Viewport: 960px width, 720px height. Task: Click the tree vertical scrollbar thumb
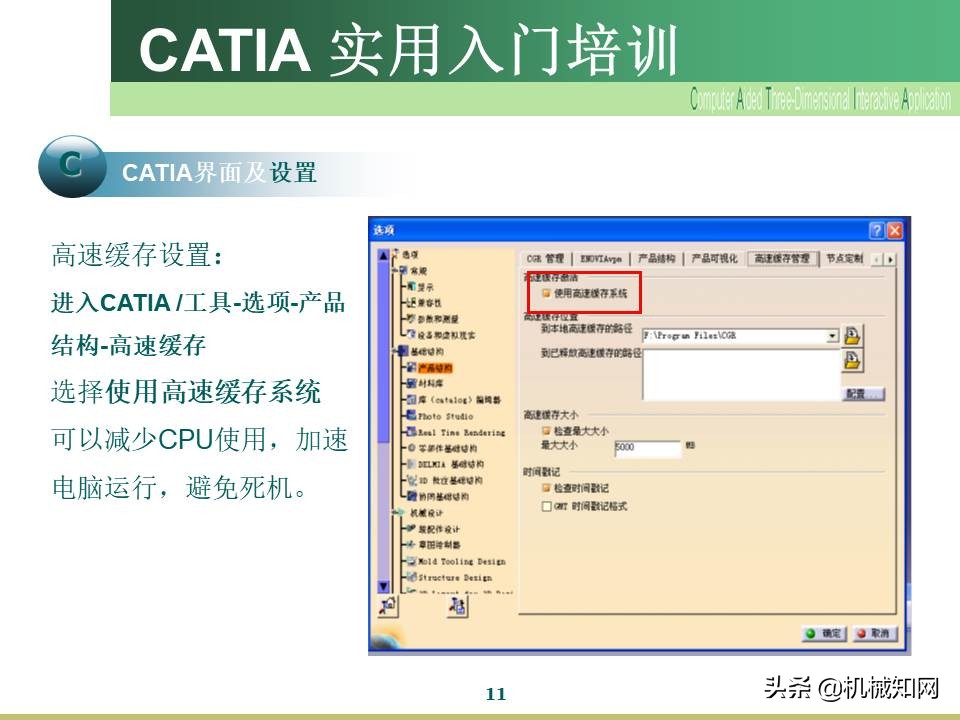point(384,352)
